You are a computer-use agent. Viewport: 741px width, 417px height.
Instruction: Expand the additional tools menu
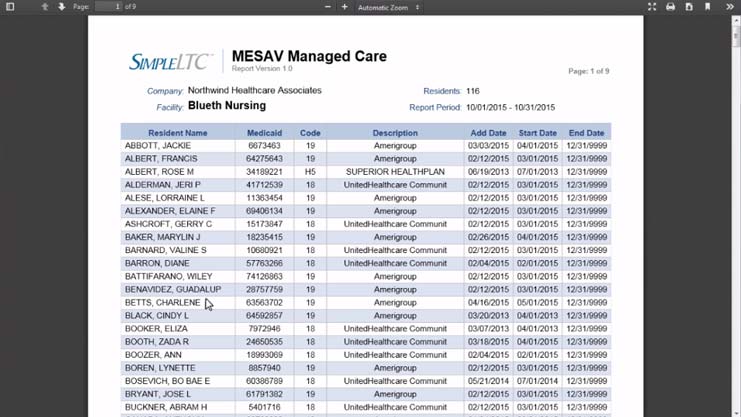tap(731, 7)
